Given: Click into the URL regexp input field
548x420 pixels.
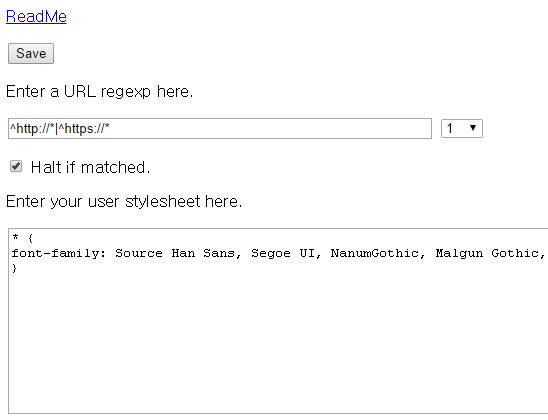Looking at the screenshot, I should 220,129.
